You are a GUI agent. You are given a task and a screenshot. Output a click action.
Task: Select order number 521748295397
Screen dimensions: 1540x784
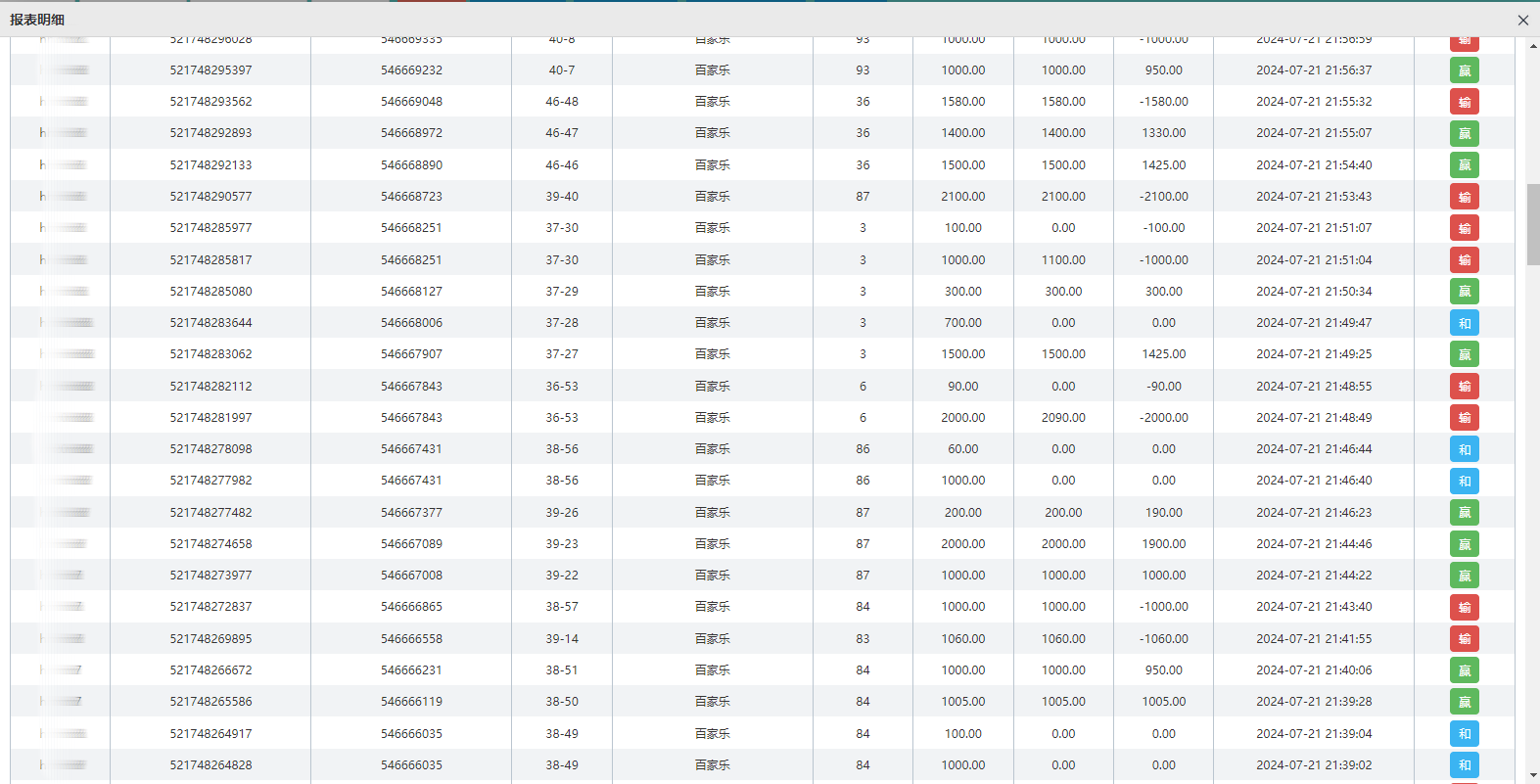point(210,70)
